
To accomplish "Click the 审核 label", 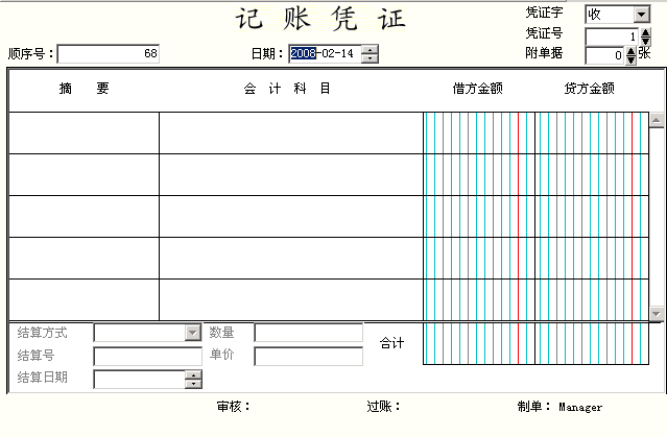I will (233, 407).
